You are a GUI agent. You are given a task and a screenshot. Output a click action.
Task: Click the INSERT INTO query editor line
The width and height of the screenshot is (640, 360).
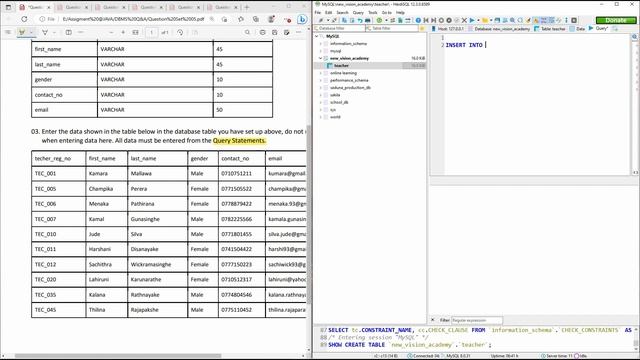coord(464,45)
